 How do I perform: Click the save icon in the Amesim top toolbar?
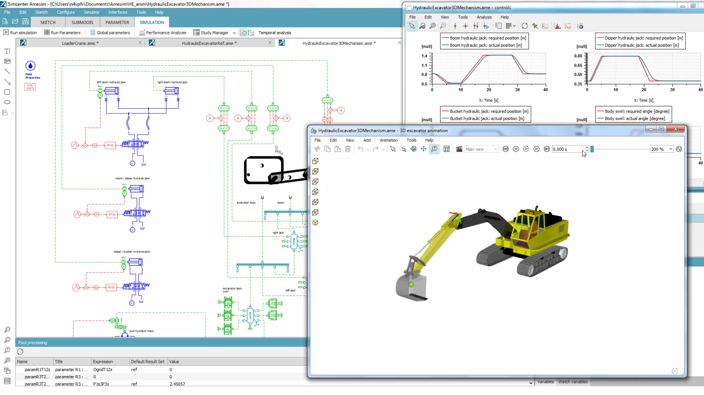(25, 22)
